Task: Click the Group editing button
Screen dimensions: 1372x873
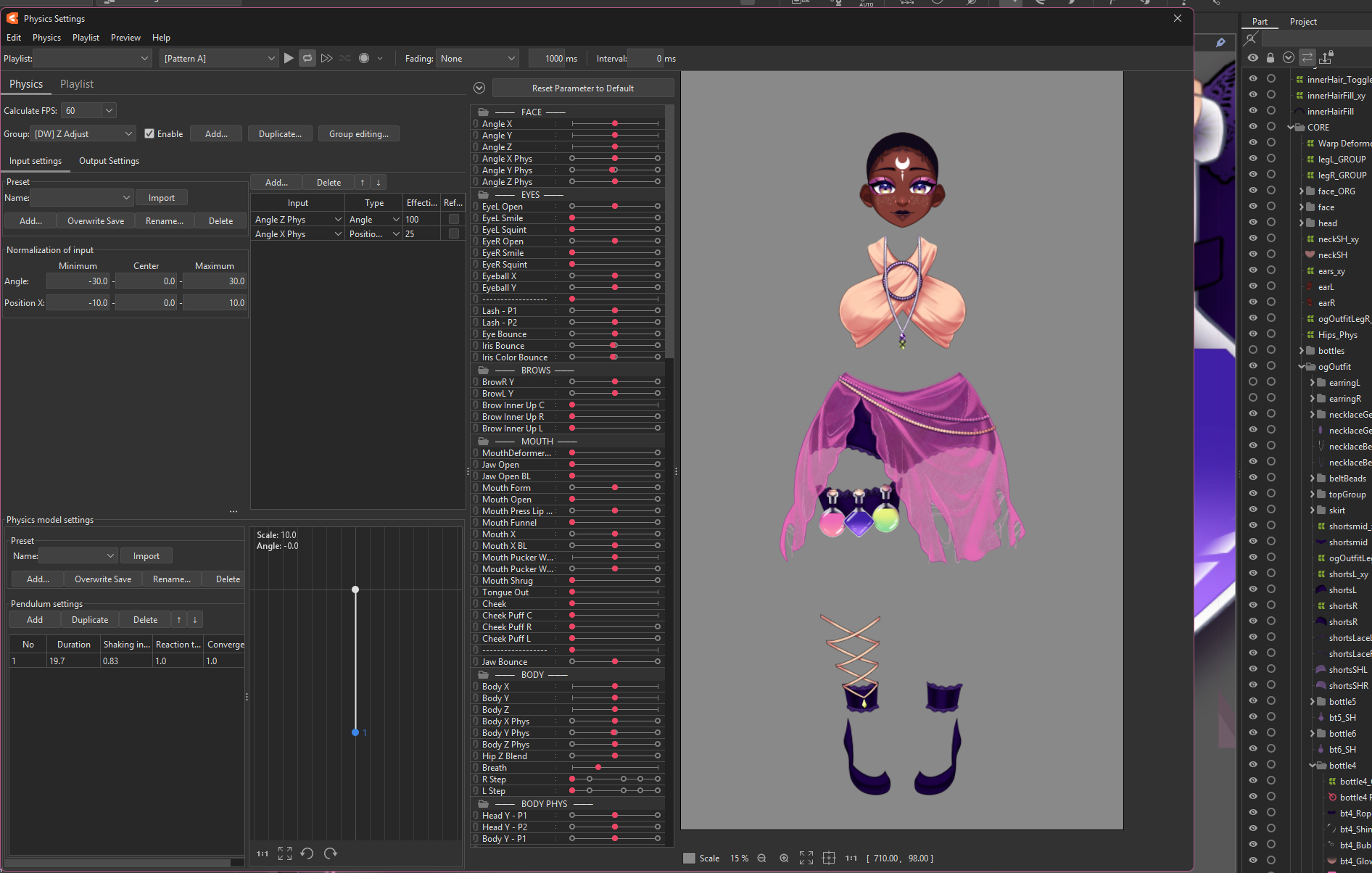Action: [358, 133]
